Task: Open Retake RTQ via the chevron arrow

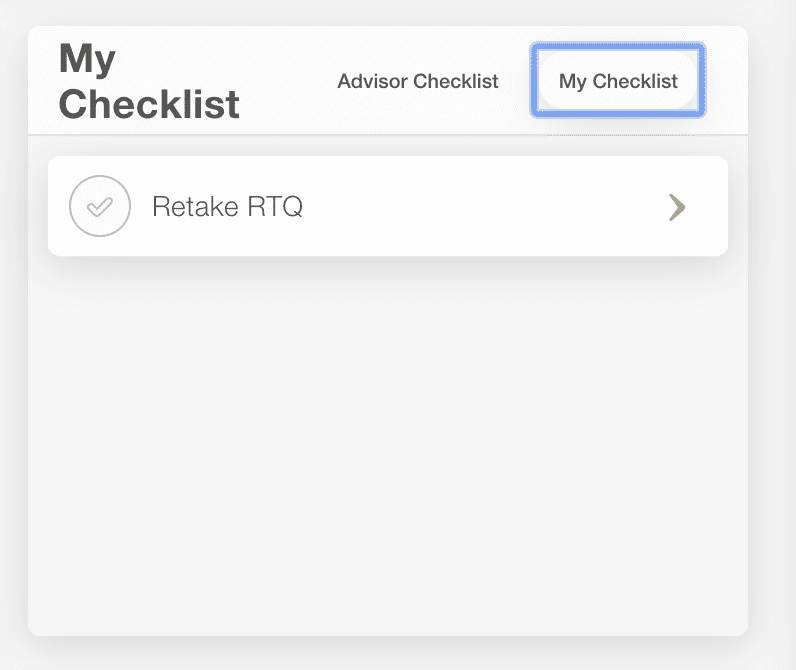Action: (x=677, y=207)
